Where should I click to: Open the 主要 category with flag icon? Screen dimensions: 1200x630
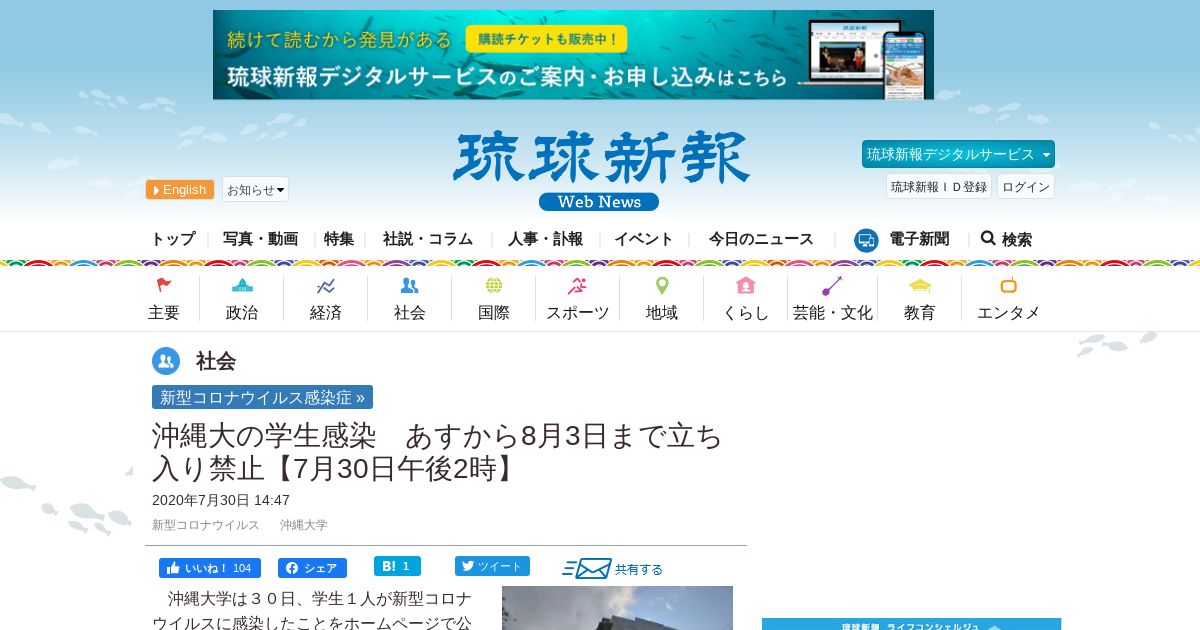click(x=164, y=299)
